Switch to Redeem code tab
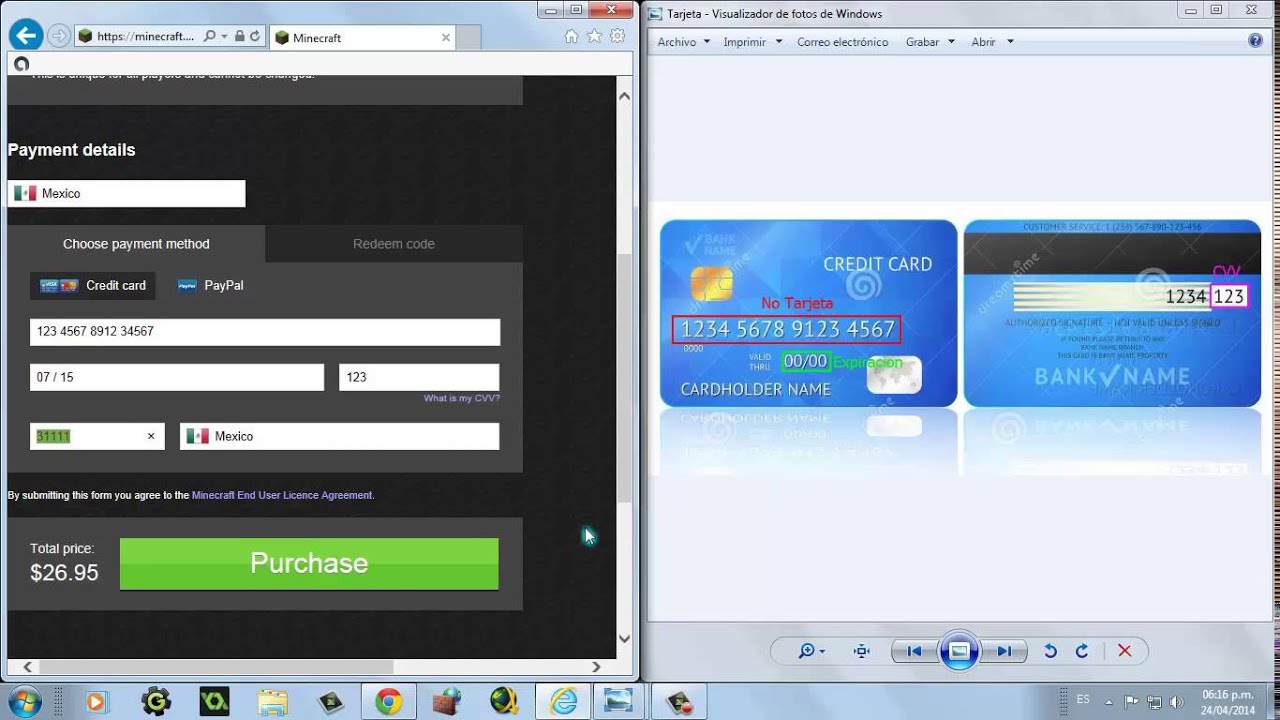The height and width of the screenshot is (720, 1280). click(x=394, y=244)
